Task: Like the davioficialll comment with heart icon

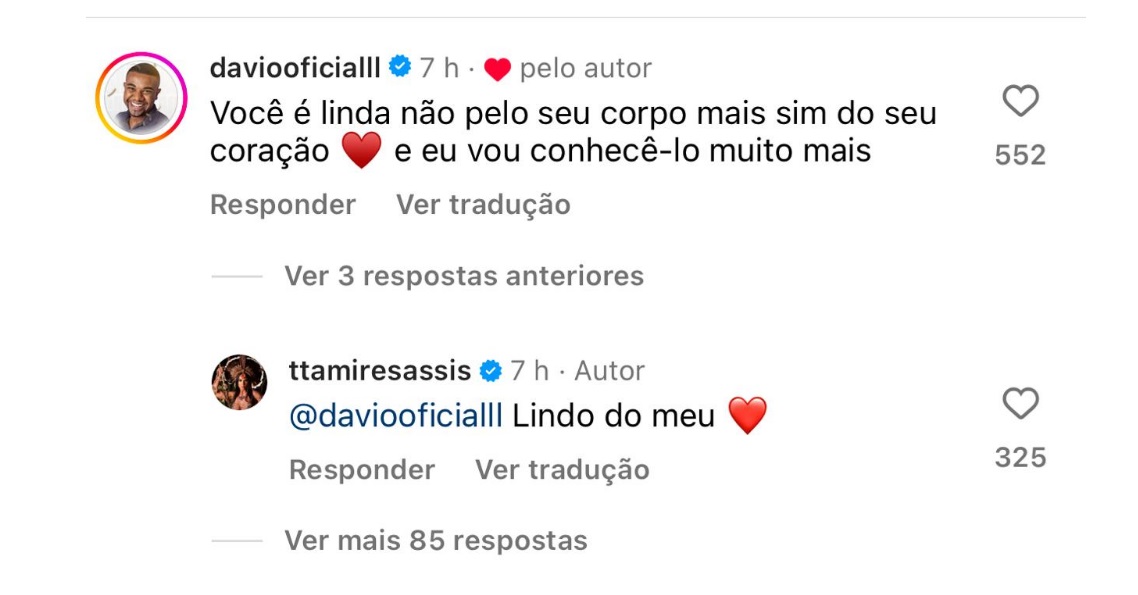Action: (1020, 101)
